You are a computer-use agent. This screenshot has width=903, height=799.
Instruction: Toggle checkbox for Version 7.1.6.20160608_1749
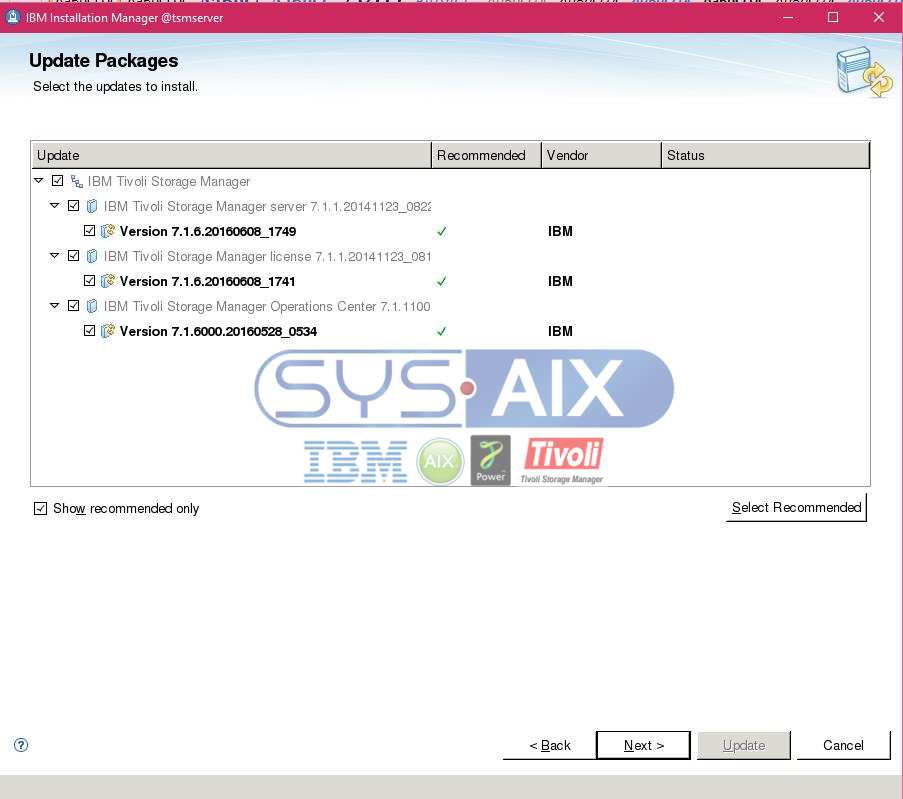pos(89,230)
